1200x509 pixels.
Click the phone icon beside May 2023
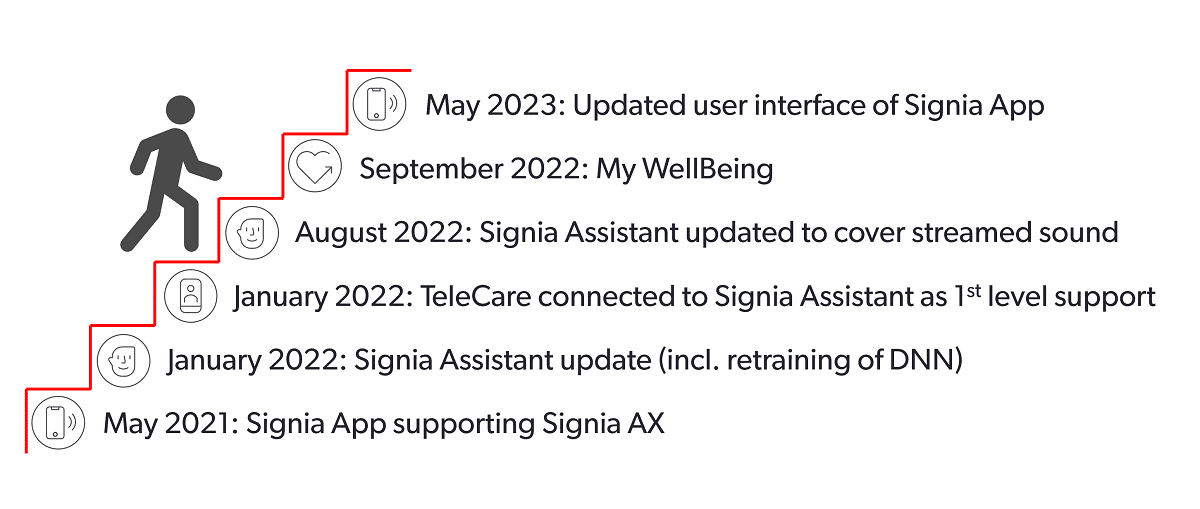tap(380, 104)
